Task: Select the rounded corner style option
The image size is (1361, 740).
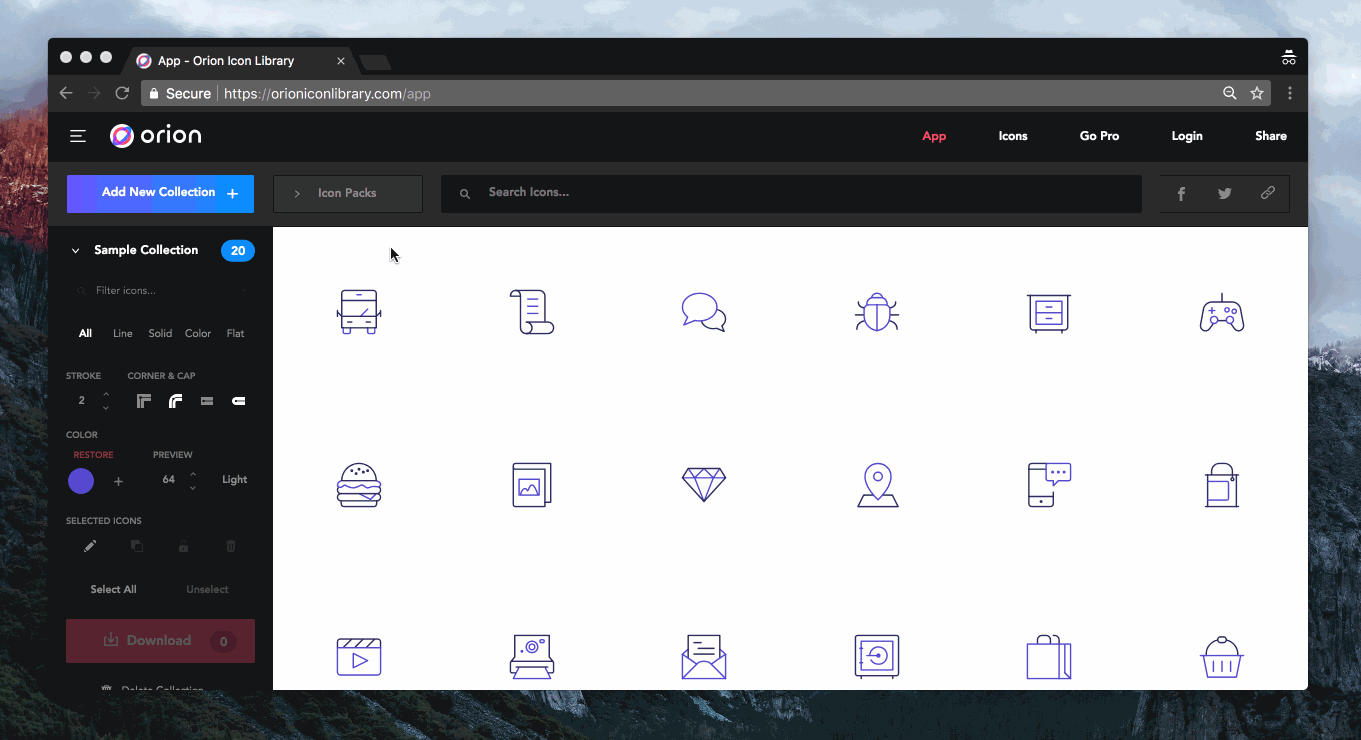Action: [x=175, y=400]
